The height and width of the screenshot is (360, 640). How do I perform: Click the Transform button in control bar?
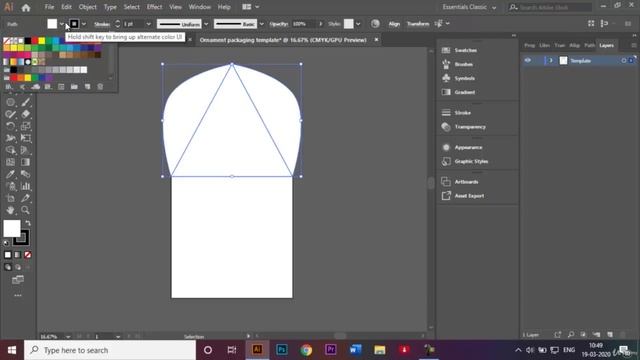(418, 24)
